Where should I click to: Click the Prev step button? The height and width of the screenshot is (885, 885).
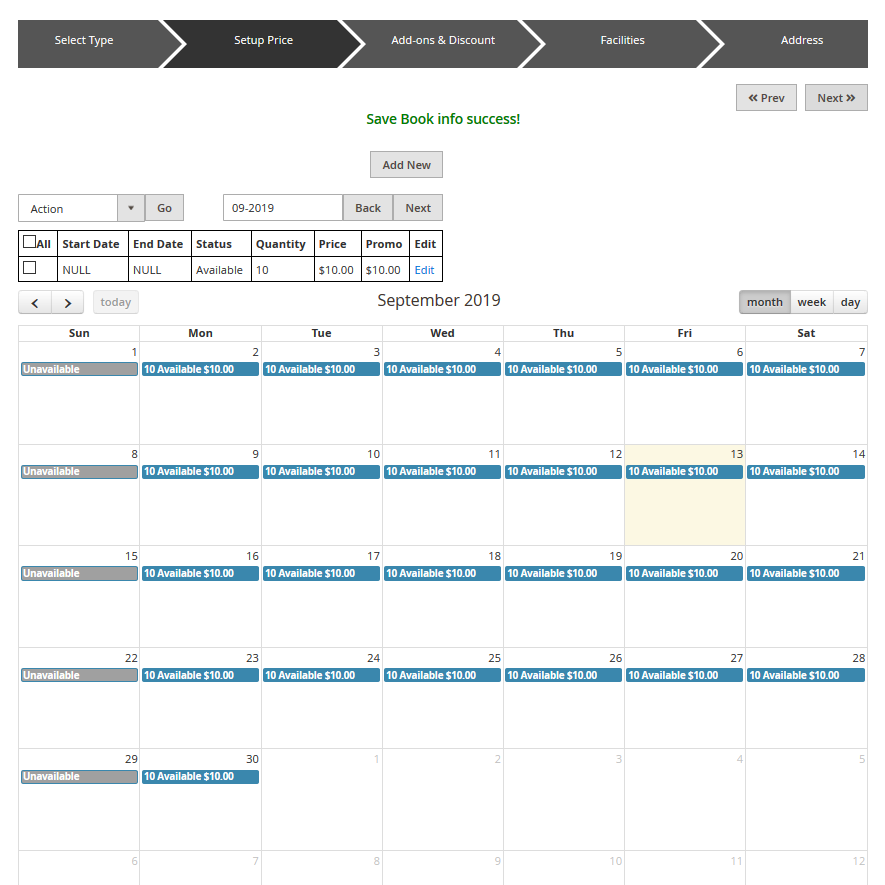click(766, 98)
